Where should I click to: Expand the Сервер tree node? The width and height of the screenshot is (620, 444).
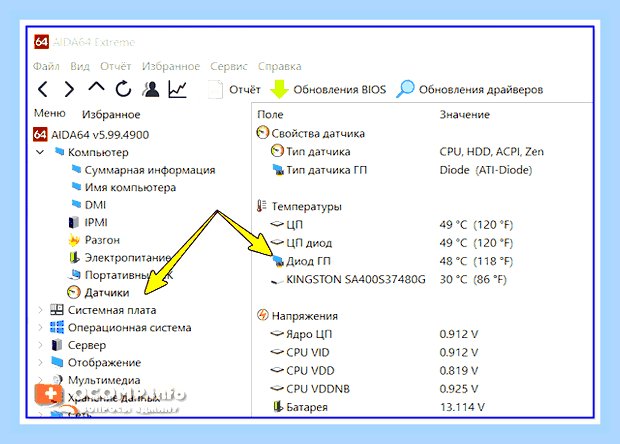click(40, 345)
